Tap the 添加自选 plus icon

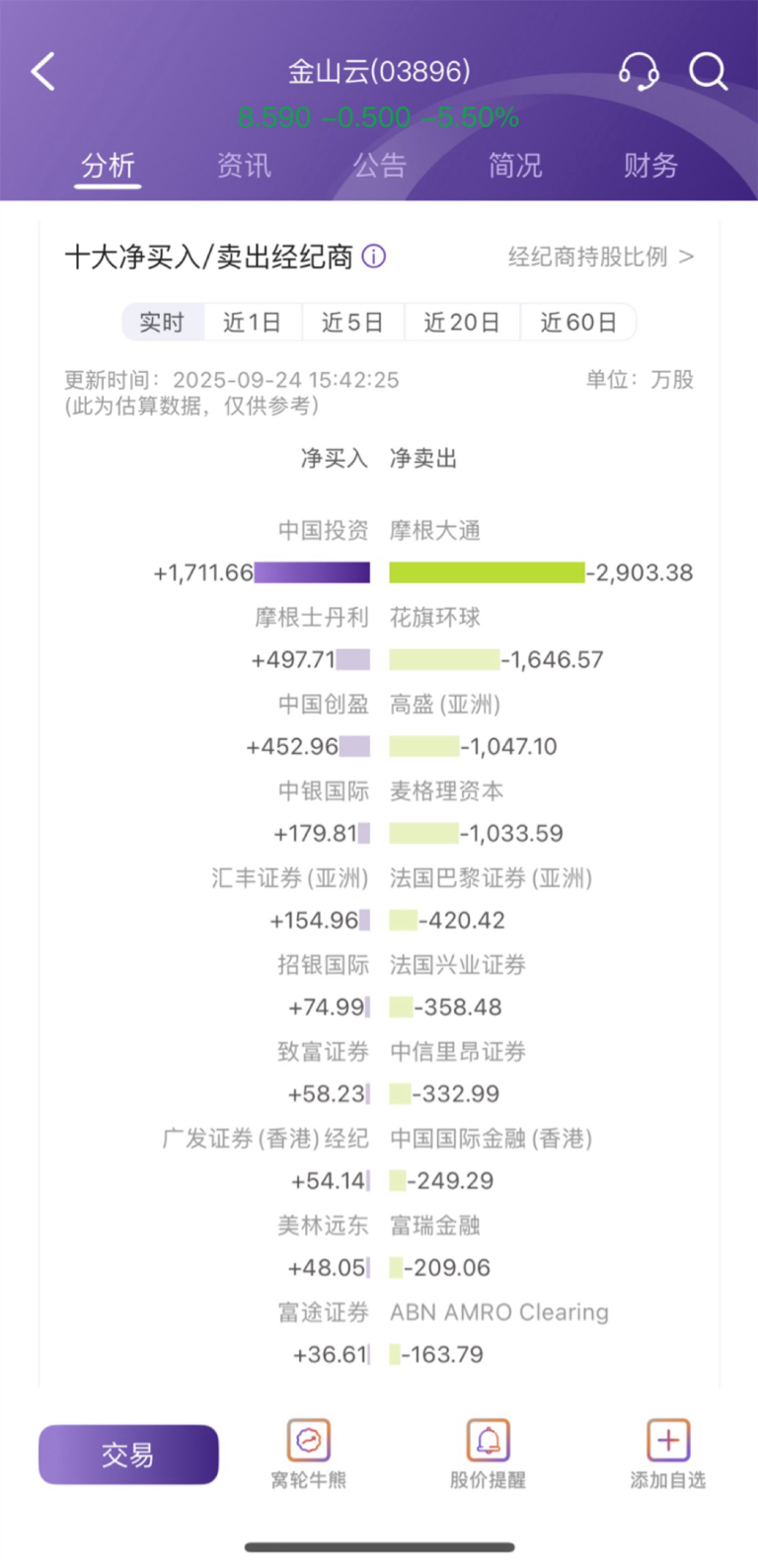point(668,1441)
